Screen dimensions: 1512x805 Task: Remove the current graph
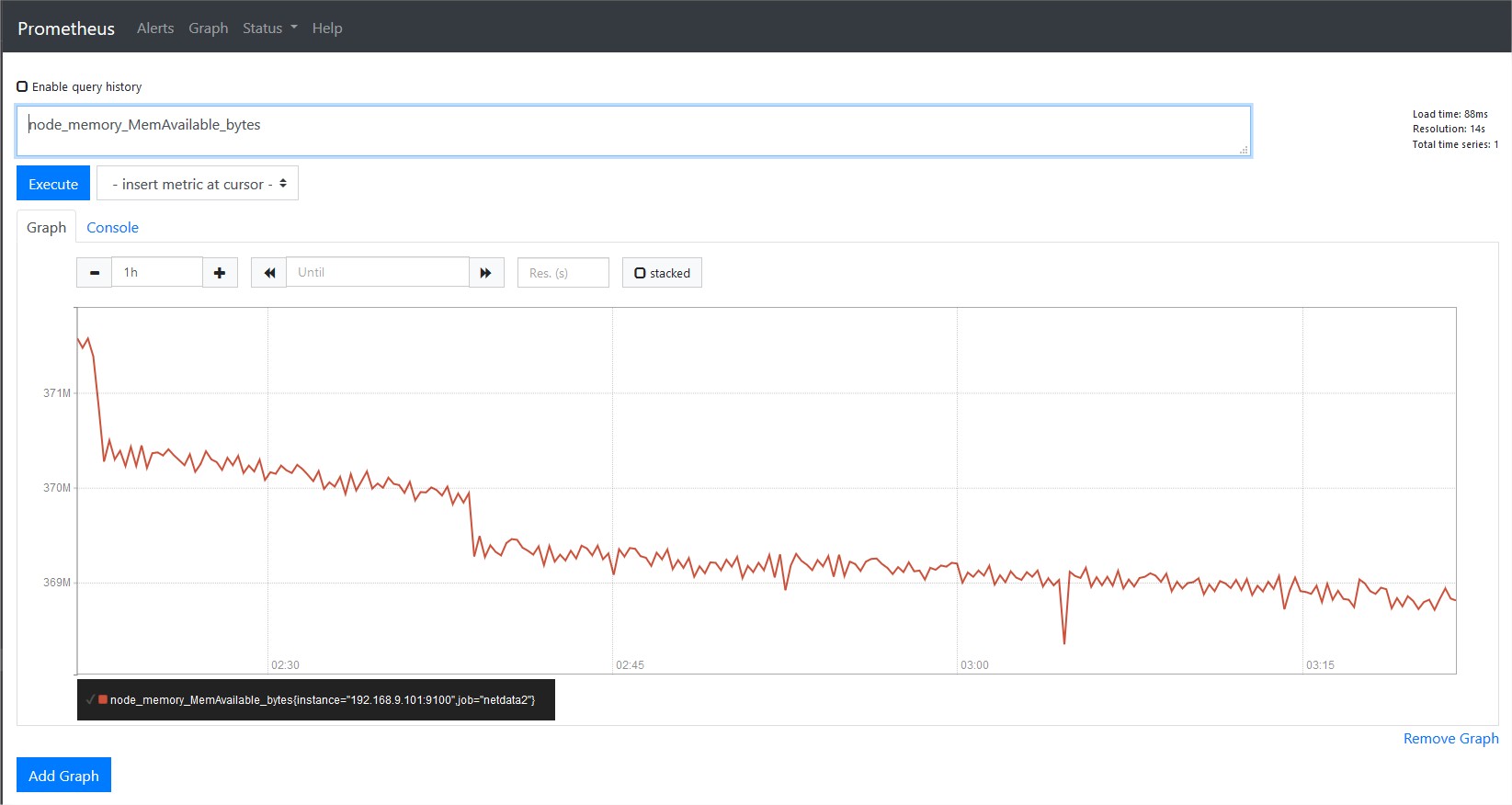pos(1450,739)
